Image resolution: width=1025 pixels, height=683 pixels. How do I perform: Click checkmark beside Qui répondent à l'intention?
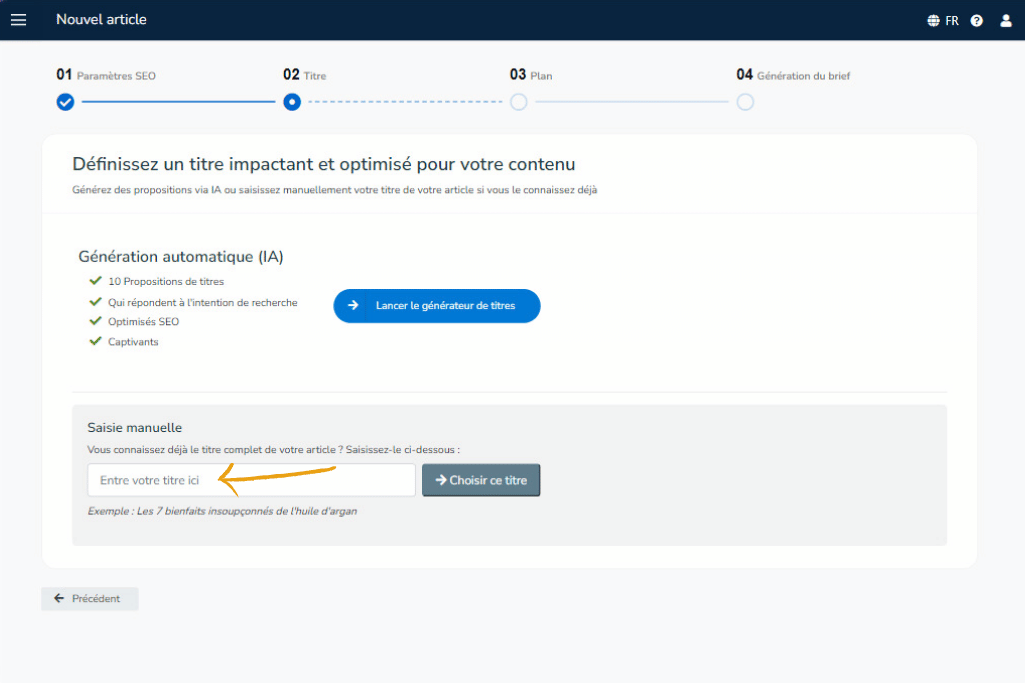95,301
